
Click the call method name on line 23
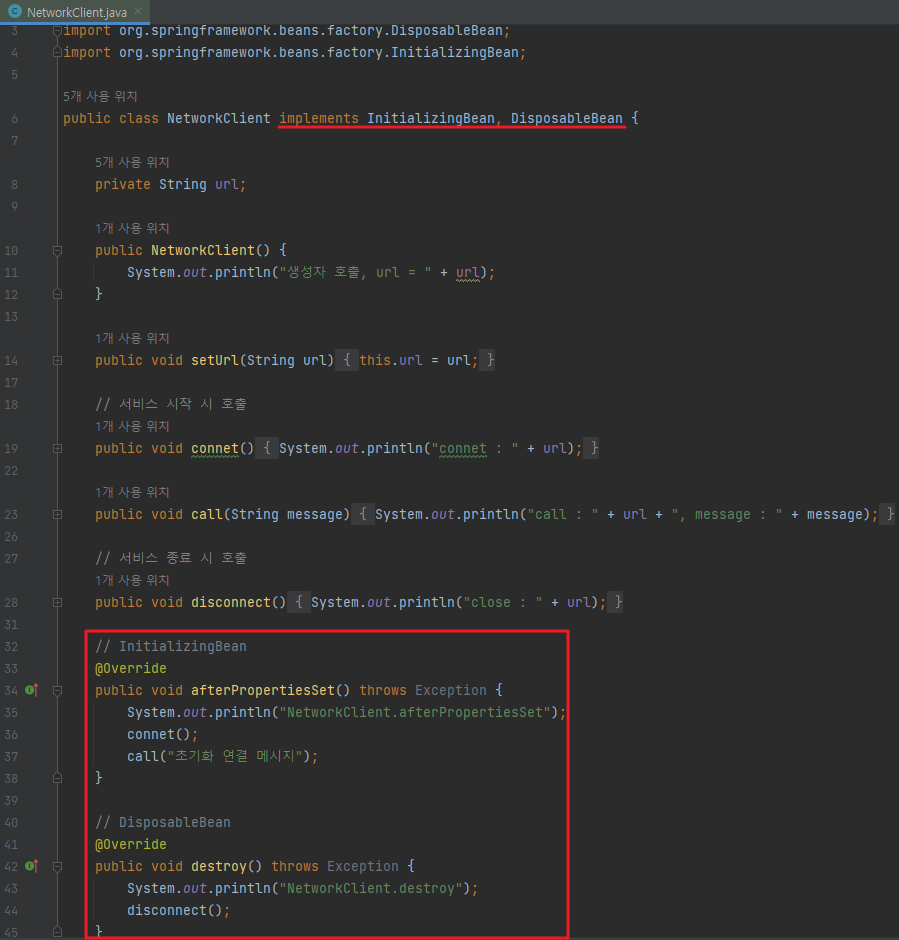(207, 514)
